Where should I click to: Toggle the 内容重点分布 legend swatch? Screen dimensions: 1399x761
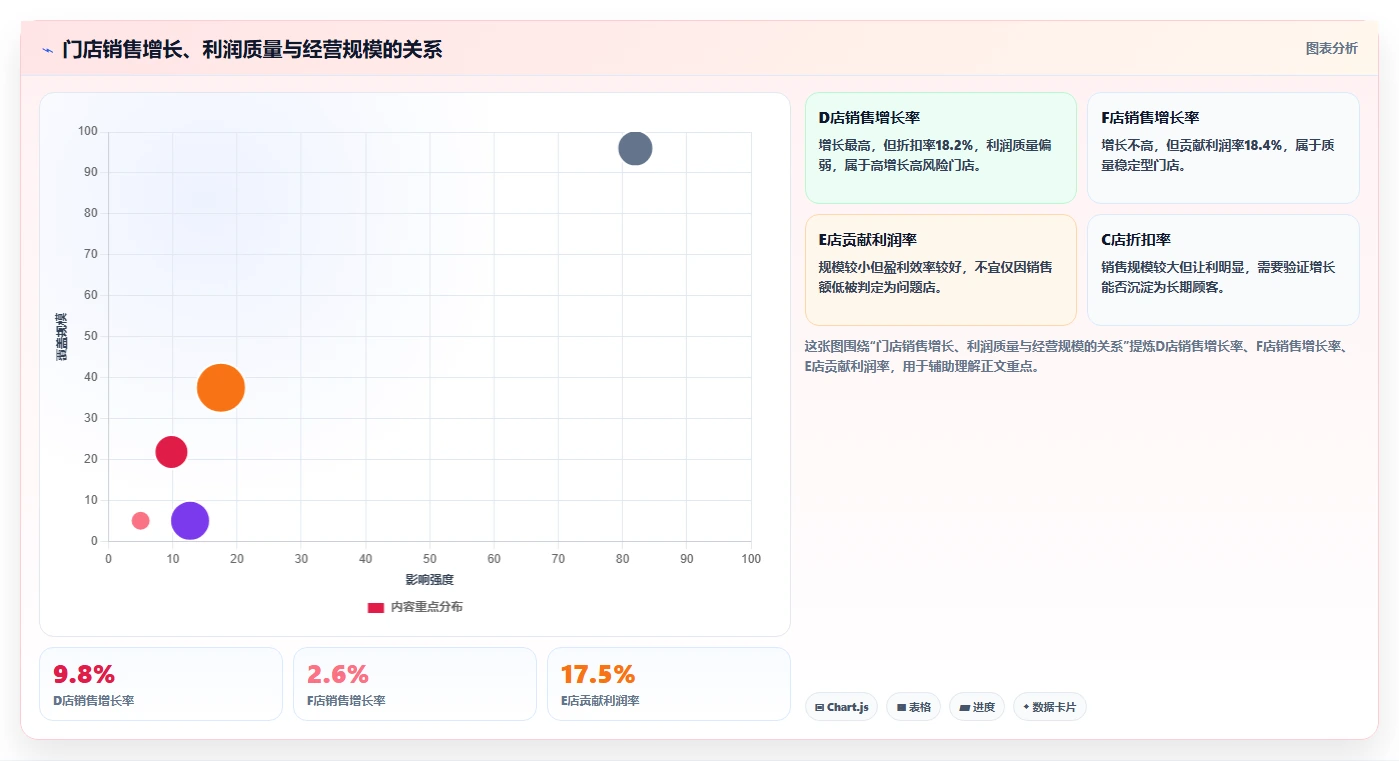click(376, 607)
